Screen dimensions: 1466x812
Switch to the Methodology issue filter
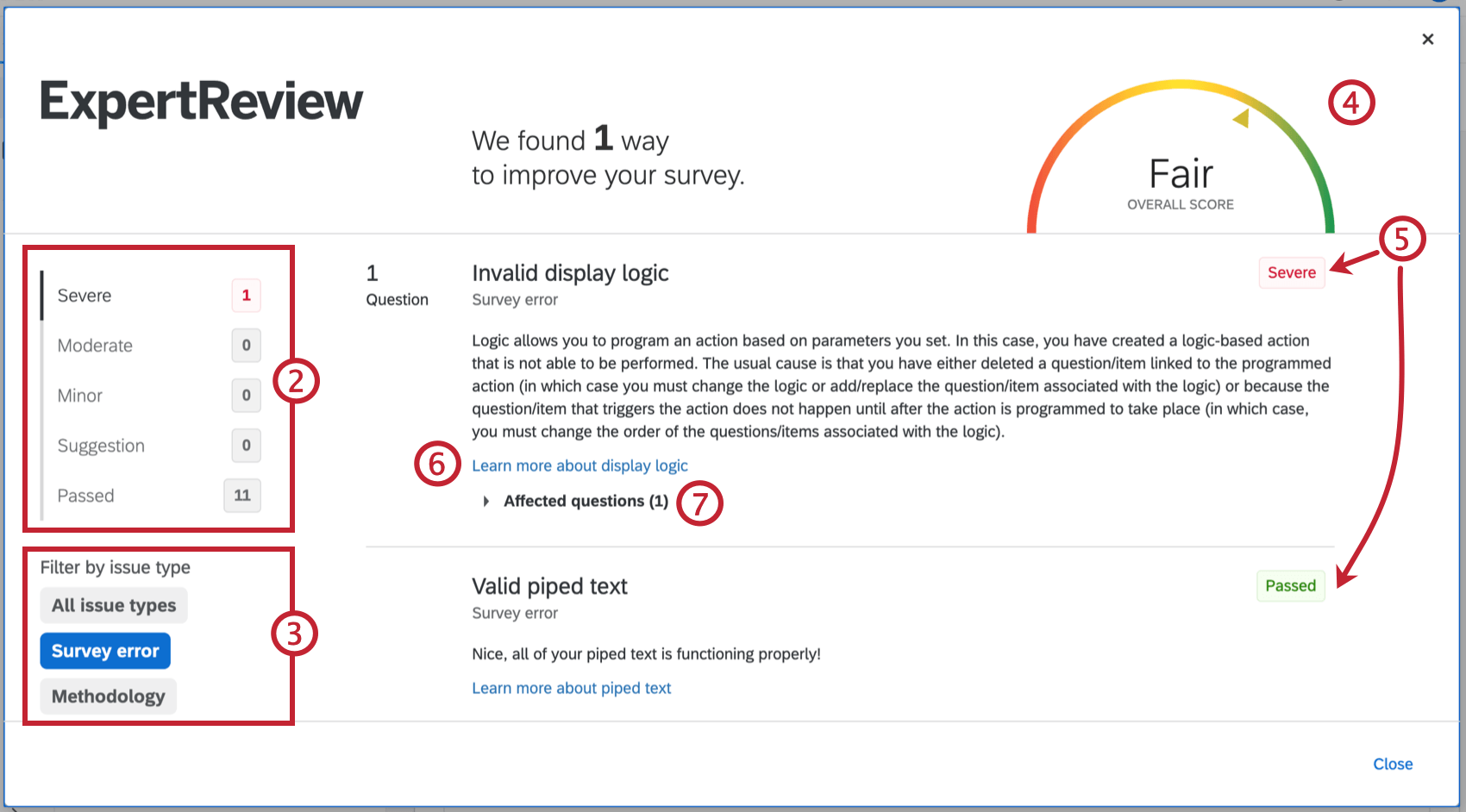tap(107, 696)
